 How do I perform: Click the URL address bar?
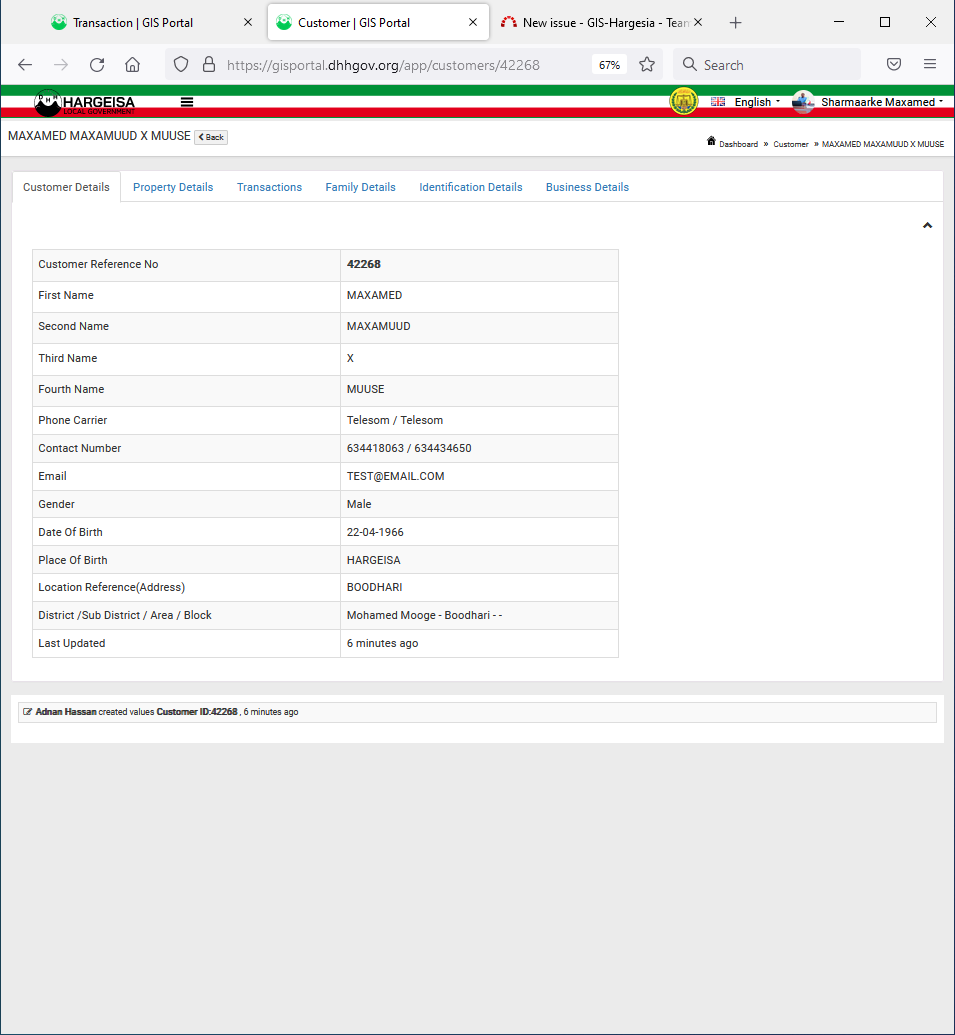click(383, 65)
